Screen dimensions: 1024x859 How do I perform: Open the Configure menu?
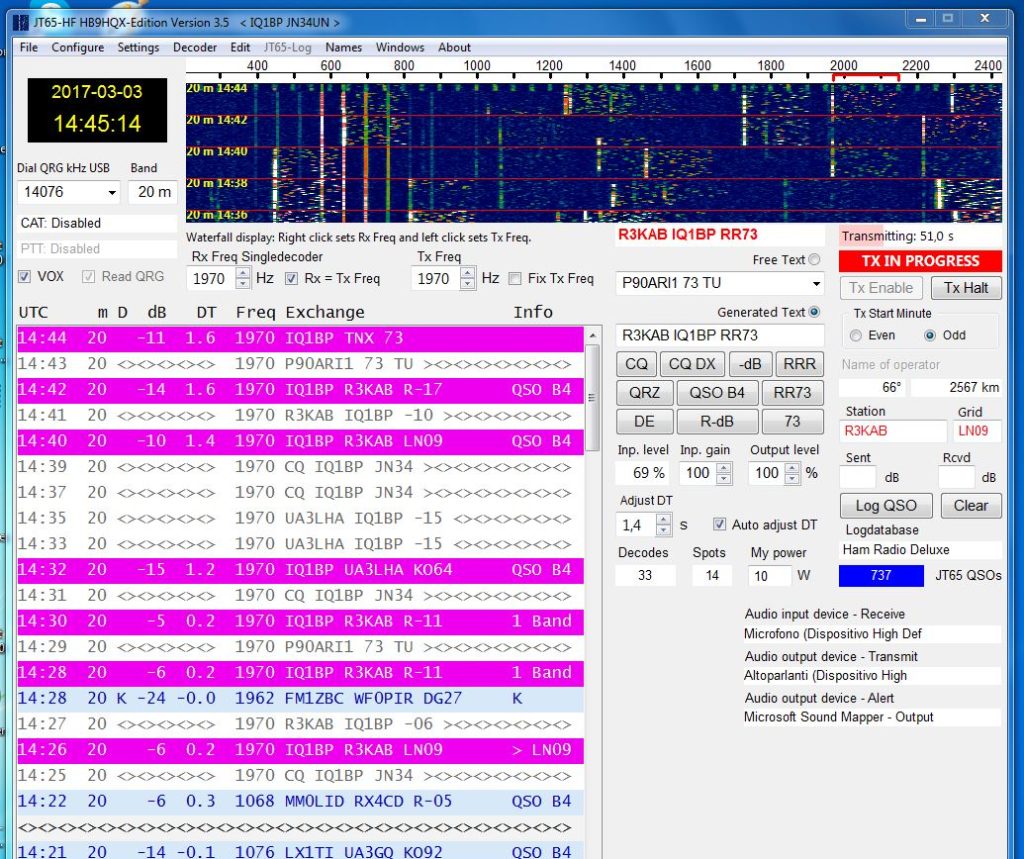click(x=77, y=47)
